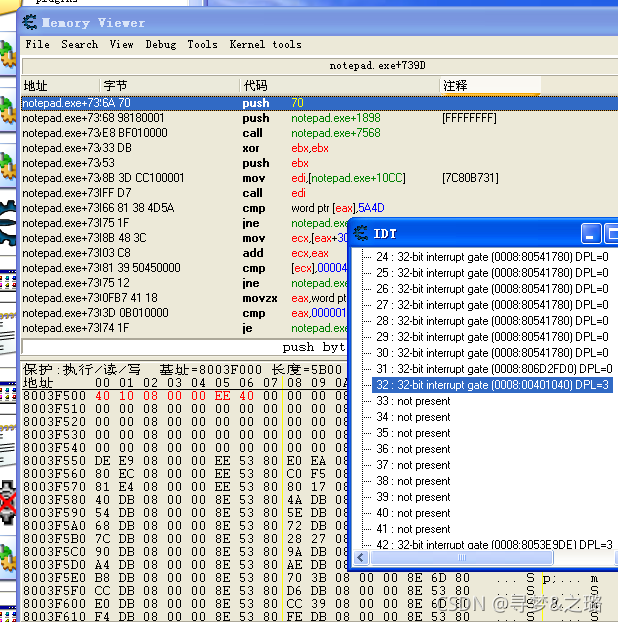Select the 'push notepad.exe+1898' instruction row

pos(320,118)
